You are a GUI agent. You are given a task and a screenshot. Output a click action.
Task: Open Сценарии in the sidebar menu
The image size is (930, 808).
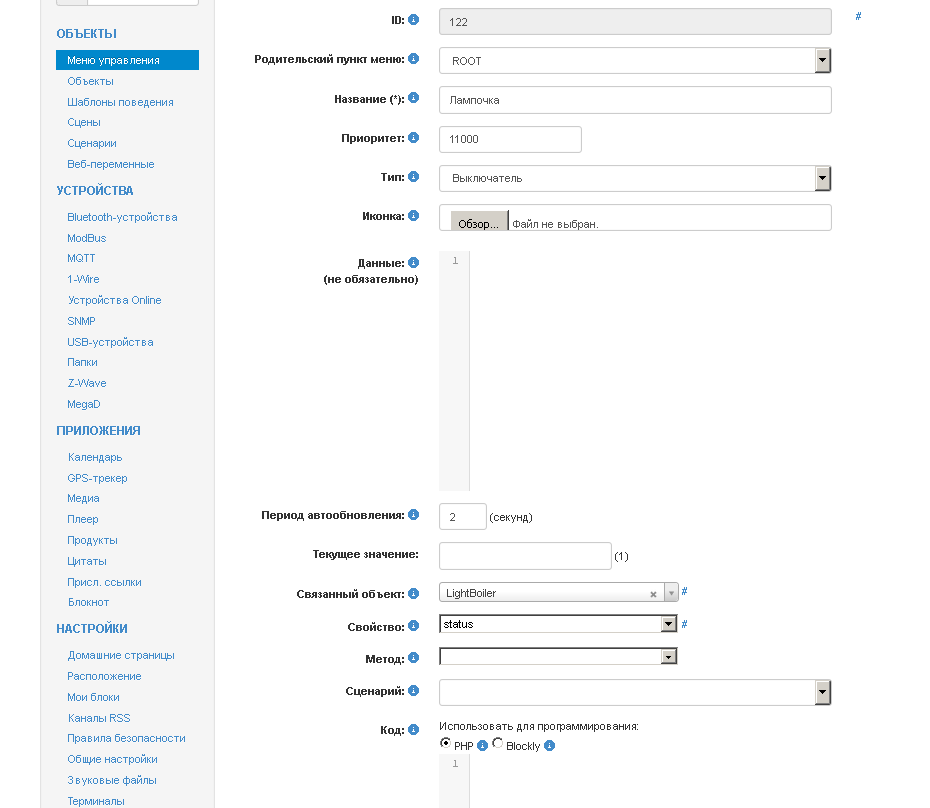[x=92, y=143]
